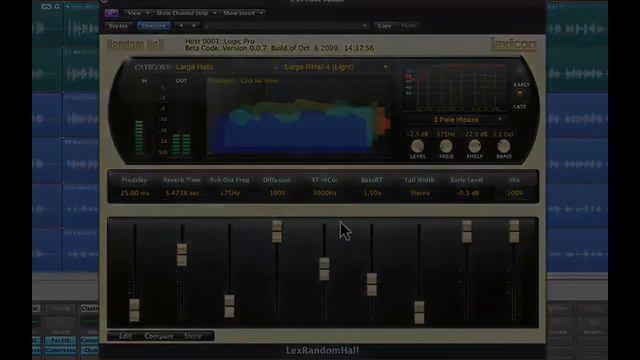This screenshot has height=360, width=640.
Task: Click the Fat EQ insert in Logic mixer
Action: [60, 340]
